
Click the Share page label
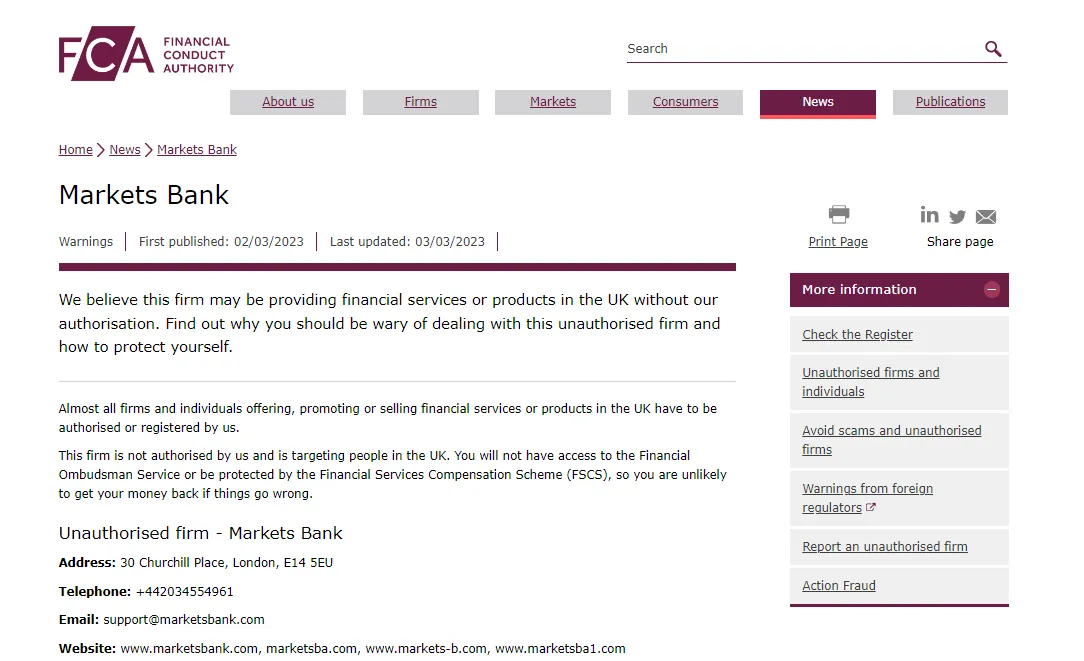tap(960, 241)
